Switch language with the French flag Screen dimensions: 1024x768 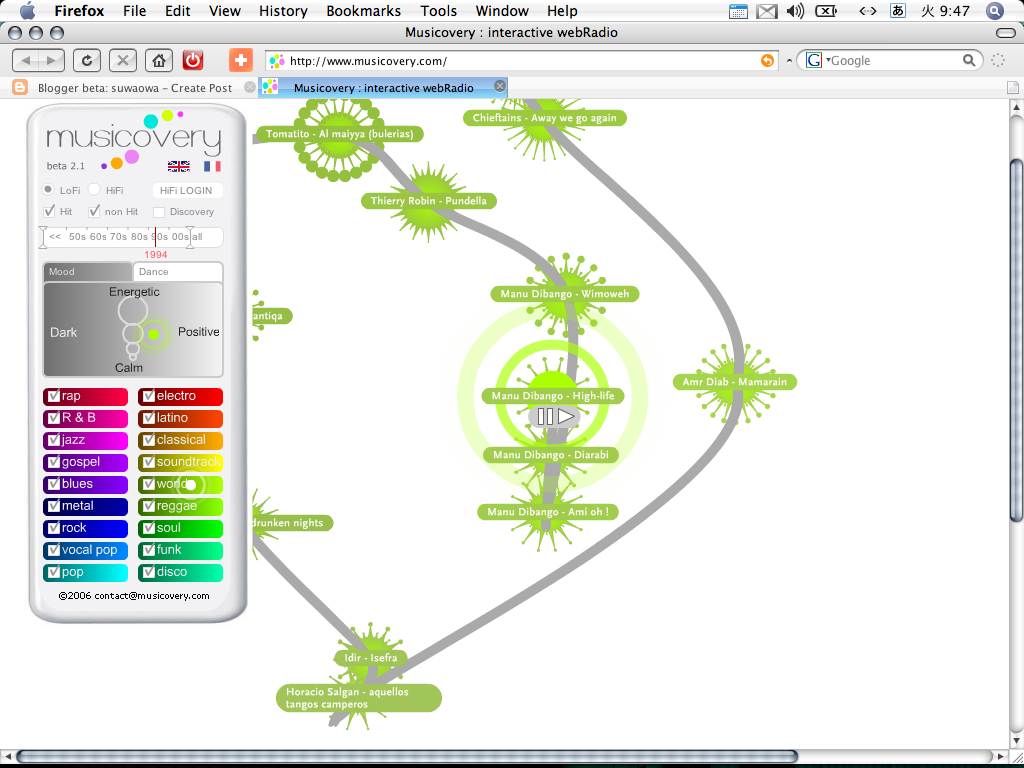tap(212, 166)
